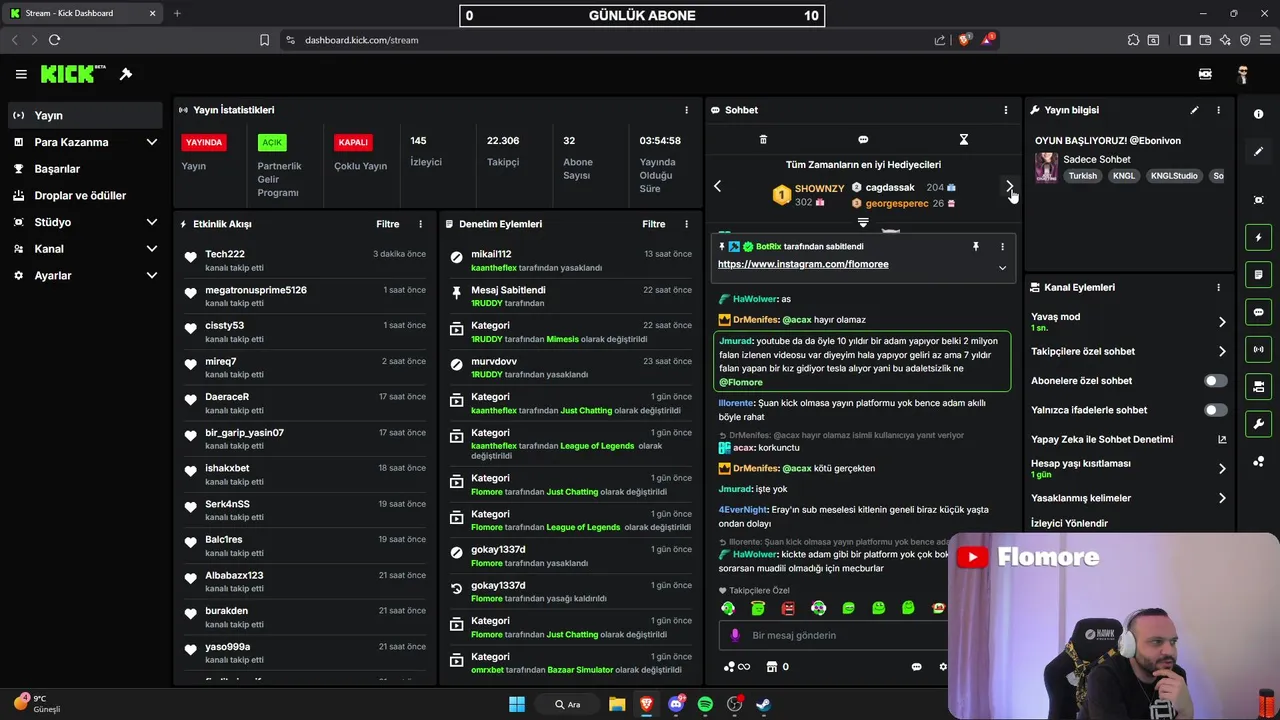Expand the pinned message chevron
The image size is (1280, 720).
pos(1002,268)
